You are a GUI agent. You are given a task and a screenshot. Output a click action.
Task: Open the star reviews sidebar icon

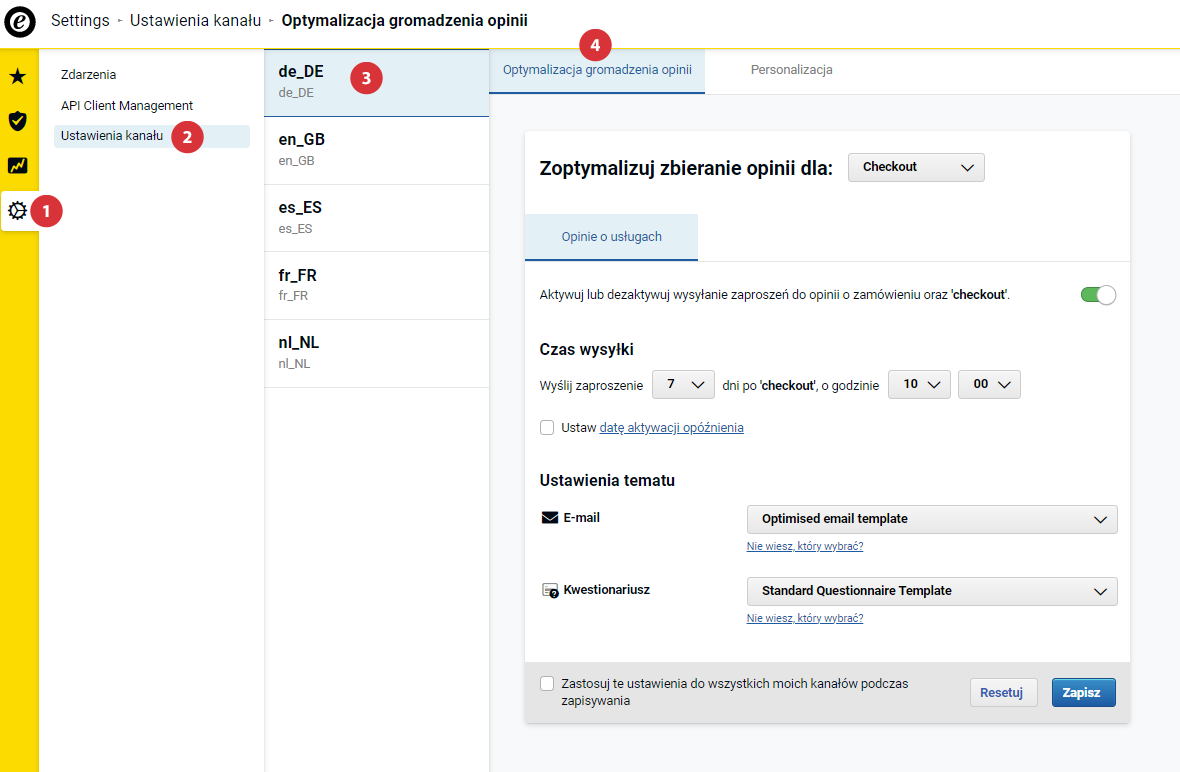pos(18,76)
